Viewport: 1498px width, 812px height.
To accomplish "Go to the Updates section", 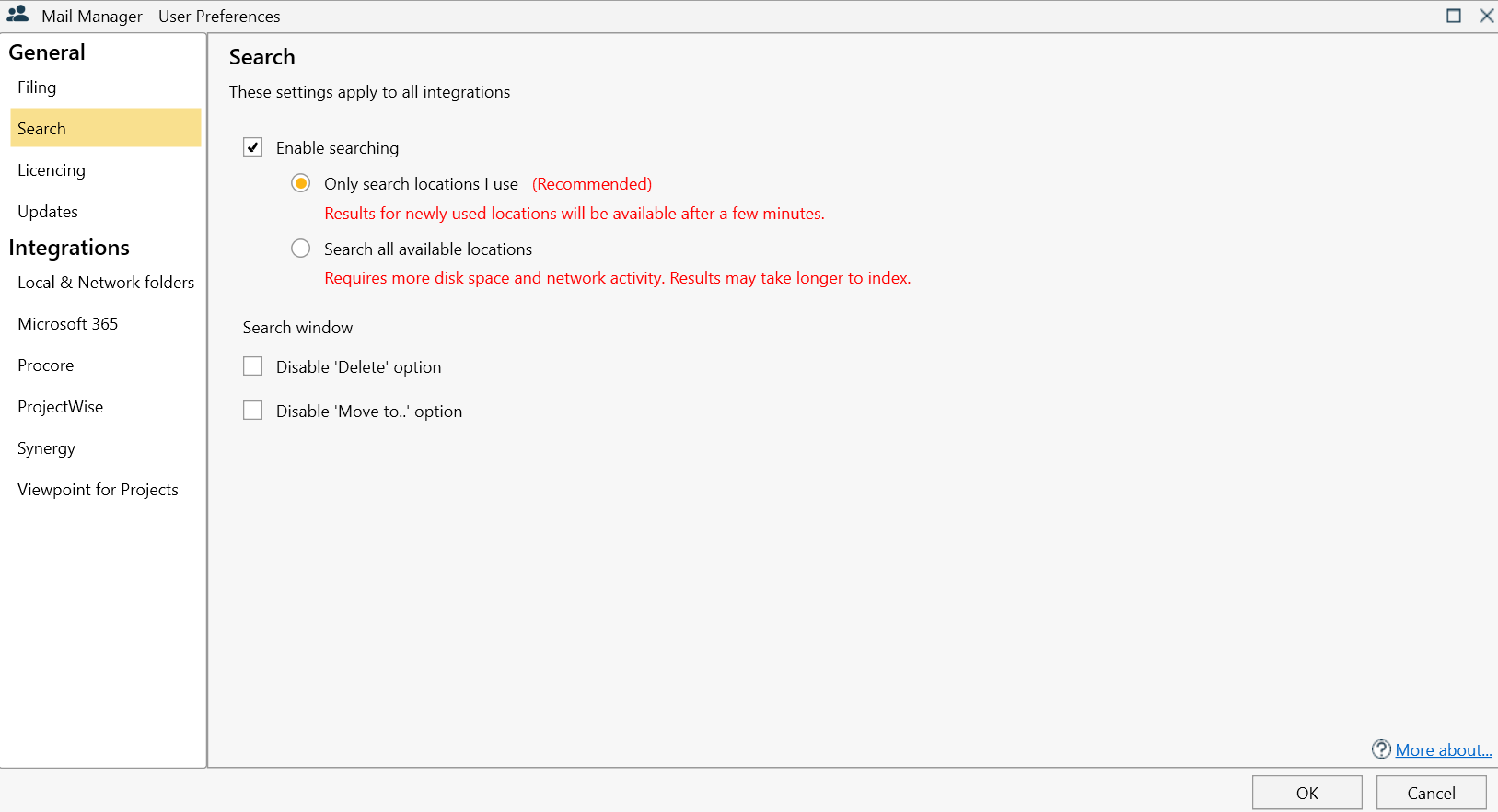I will tap(48, 212).
